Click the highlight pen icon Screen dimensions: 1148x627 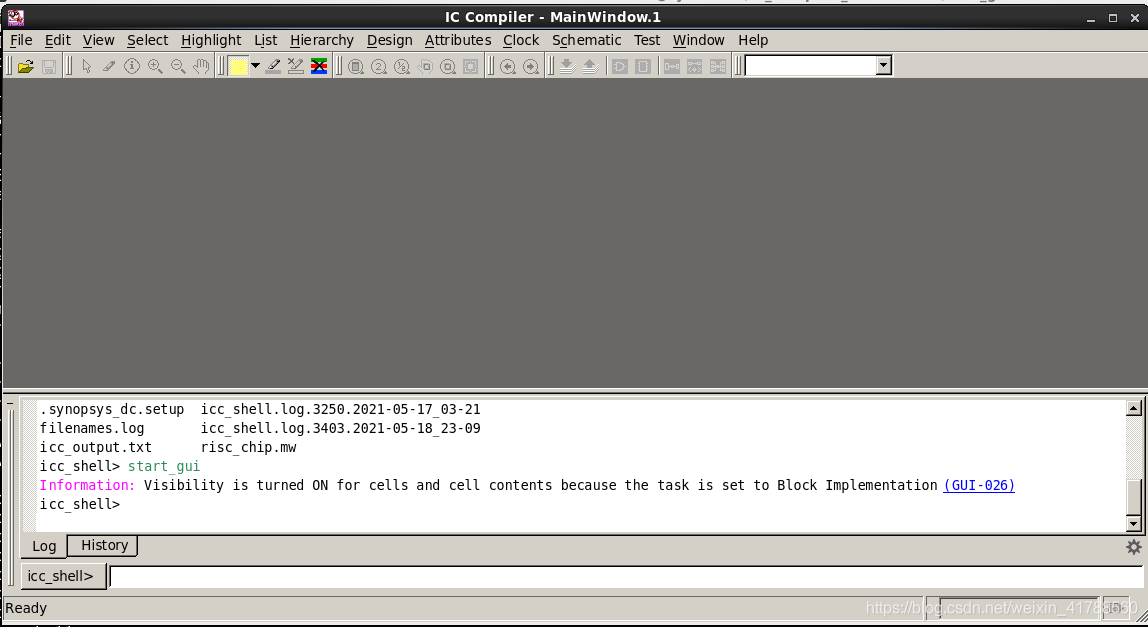[273, 67]
